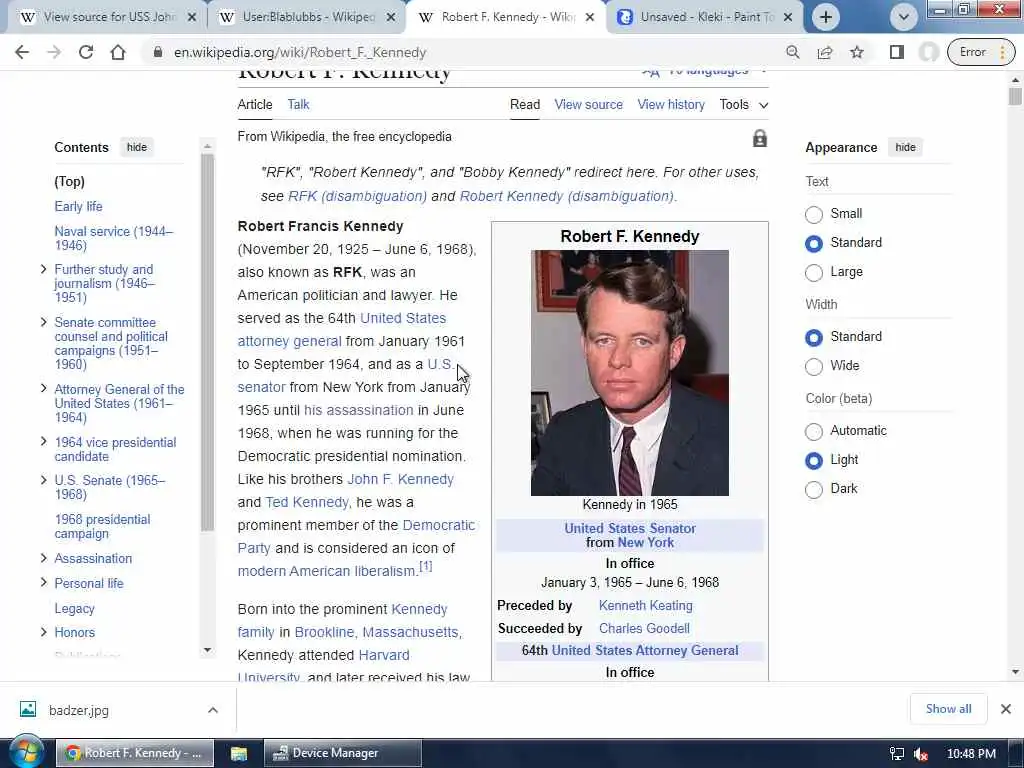Image resolution: width=1024 pixels, height=768 pixels.
Task: Open download item options chevron
Action: [x=213, y=710]
